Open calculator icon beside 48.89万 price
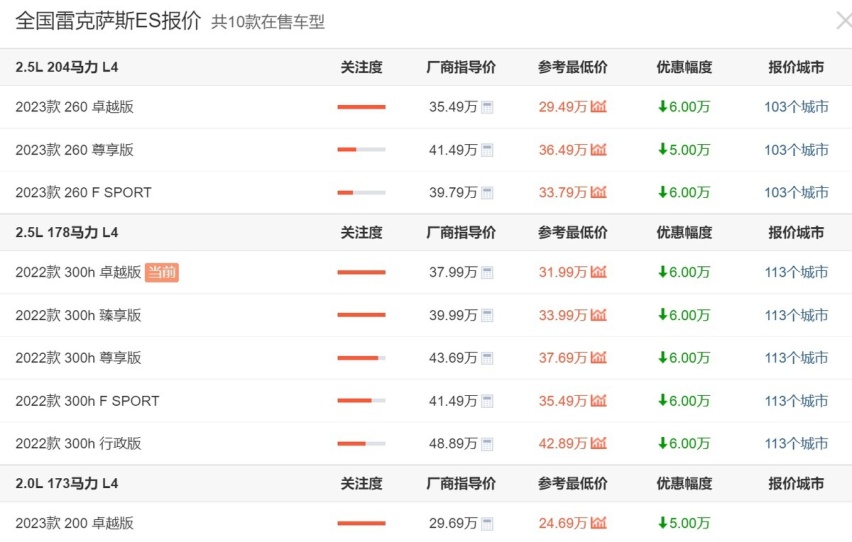Screen dimensions: 852x542 click(487, 444)
